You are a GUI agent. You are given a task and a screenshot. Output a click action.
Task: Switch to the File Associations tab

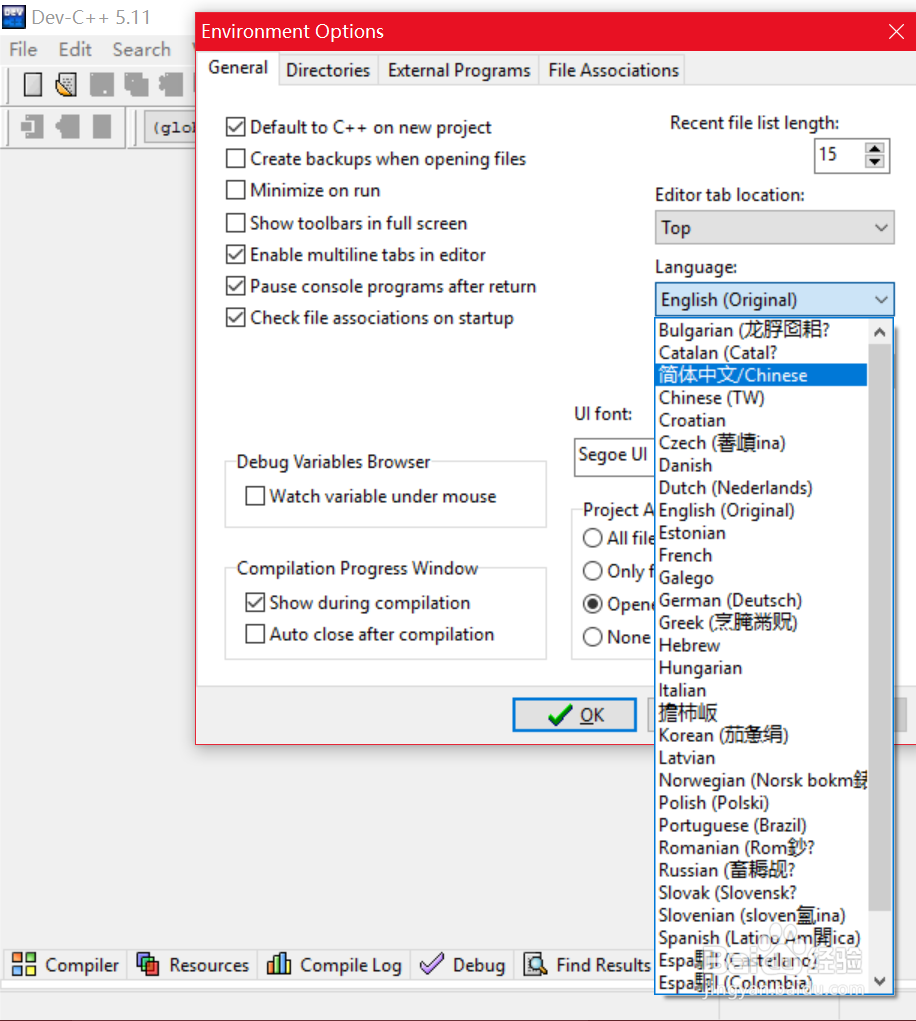click(613, 70)
